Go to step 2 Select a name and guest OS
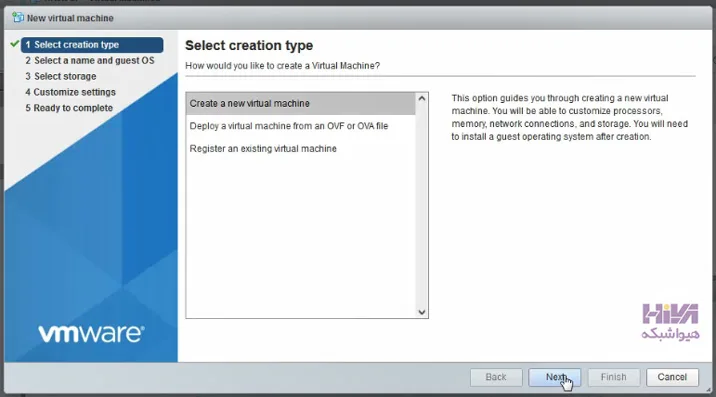 pyautogui.click(x=90, y=61)
